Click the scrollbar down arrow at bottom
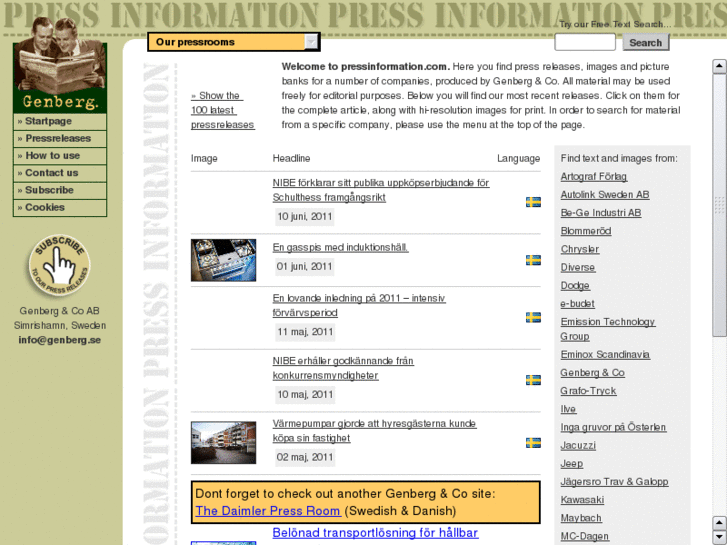This screenshot has height=545, width=727. tap(719, 537)
